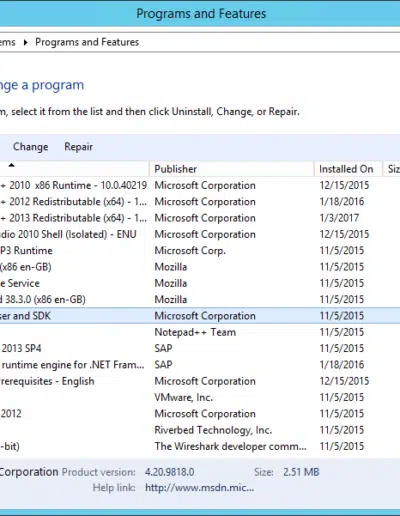Select the 2010 x86 Runtime 10.0.40219 row
The width and height of the screenshot is (400, 516).
point(200,185)
